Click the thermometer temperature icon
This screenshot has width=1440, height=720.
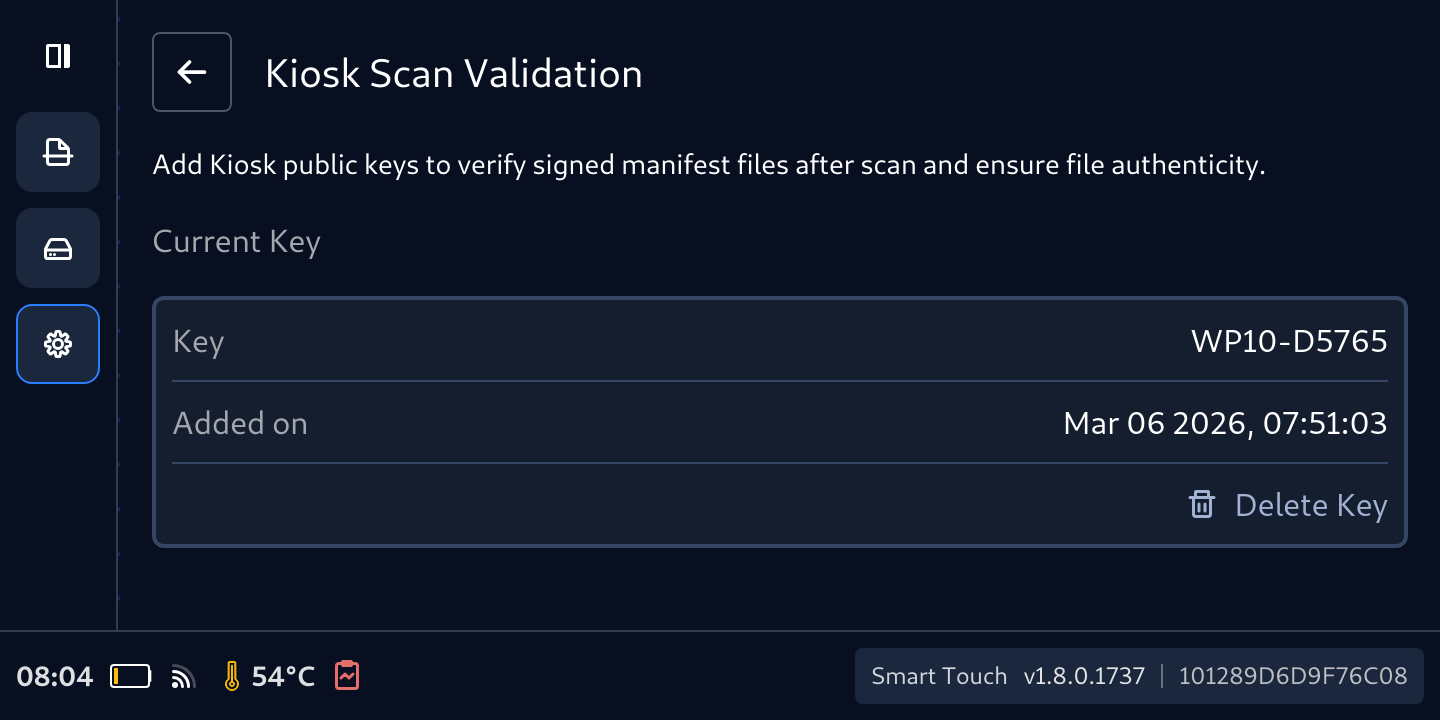(x=232, y=677)
